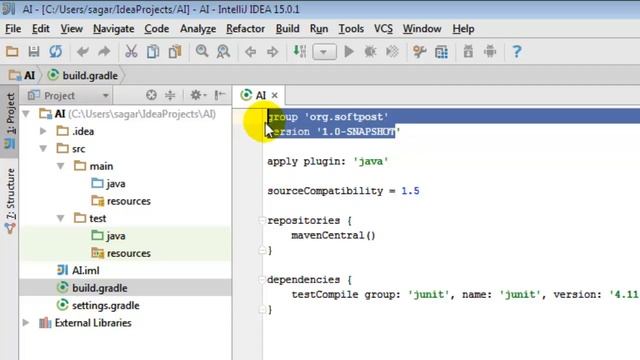
Task: Open the File menu
Action: [x=13, y=29]
